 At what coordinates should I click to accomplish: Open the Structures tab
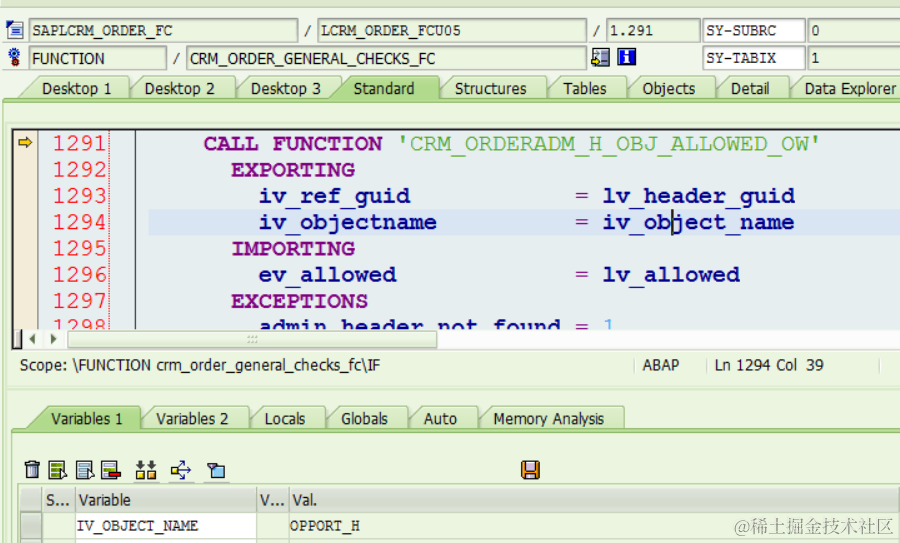[490, 88]
